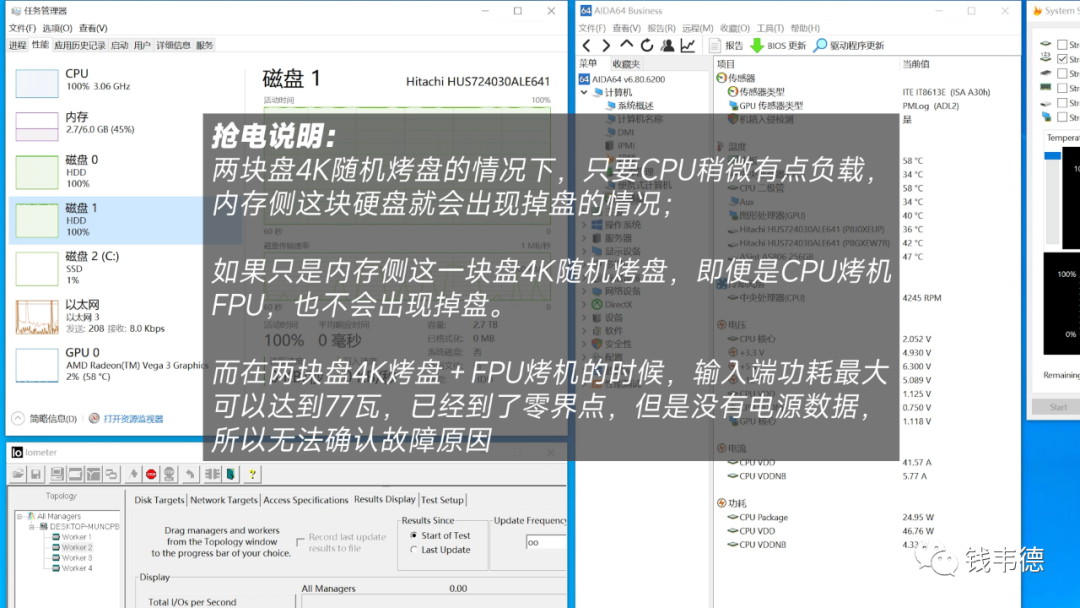Switch to 详细信息 tab in Task Manager
The height and width of the screenshot is (608, 1080).
pyautogui.click(x=174, y=45)
